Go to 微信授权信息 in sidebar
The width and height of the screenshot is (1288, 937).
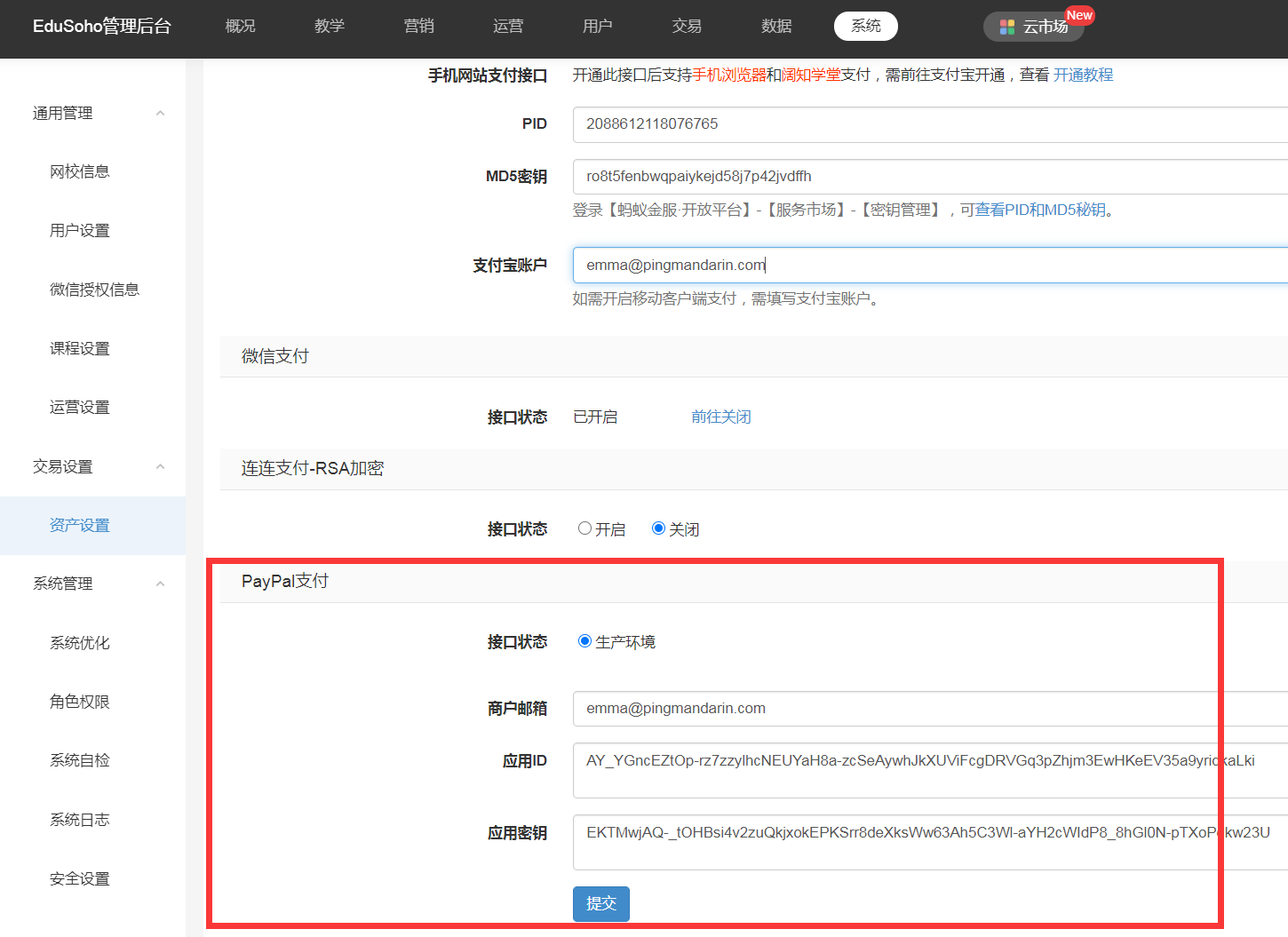click(x=94, y=290)
